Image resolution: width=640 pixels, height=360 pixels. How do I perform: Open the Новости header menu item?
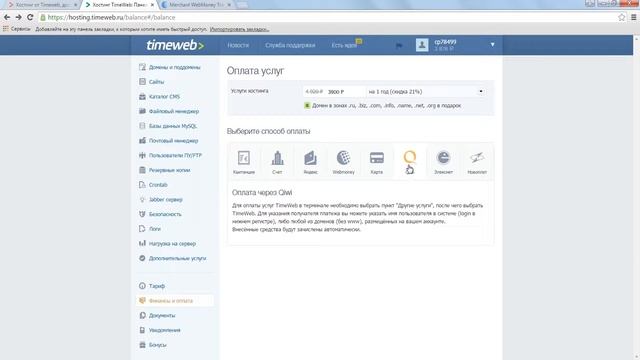238,45
